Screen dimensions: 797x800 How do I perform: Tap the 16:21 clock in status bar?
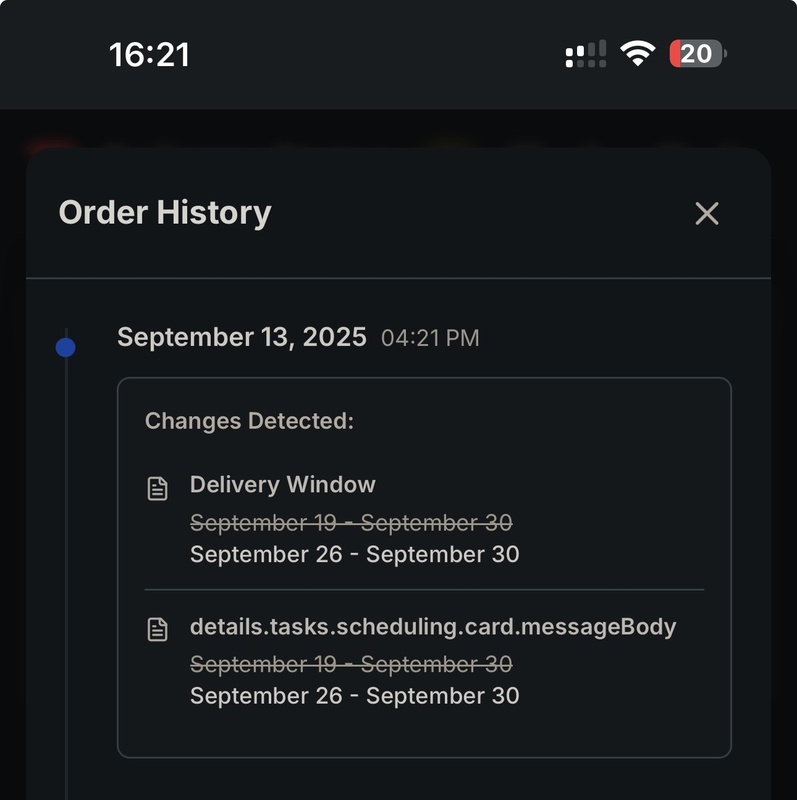point(149,55)
